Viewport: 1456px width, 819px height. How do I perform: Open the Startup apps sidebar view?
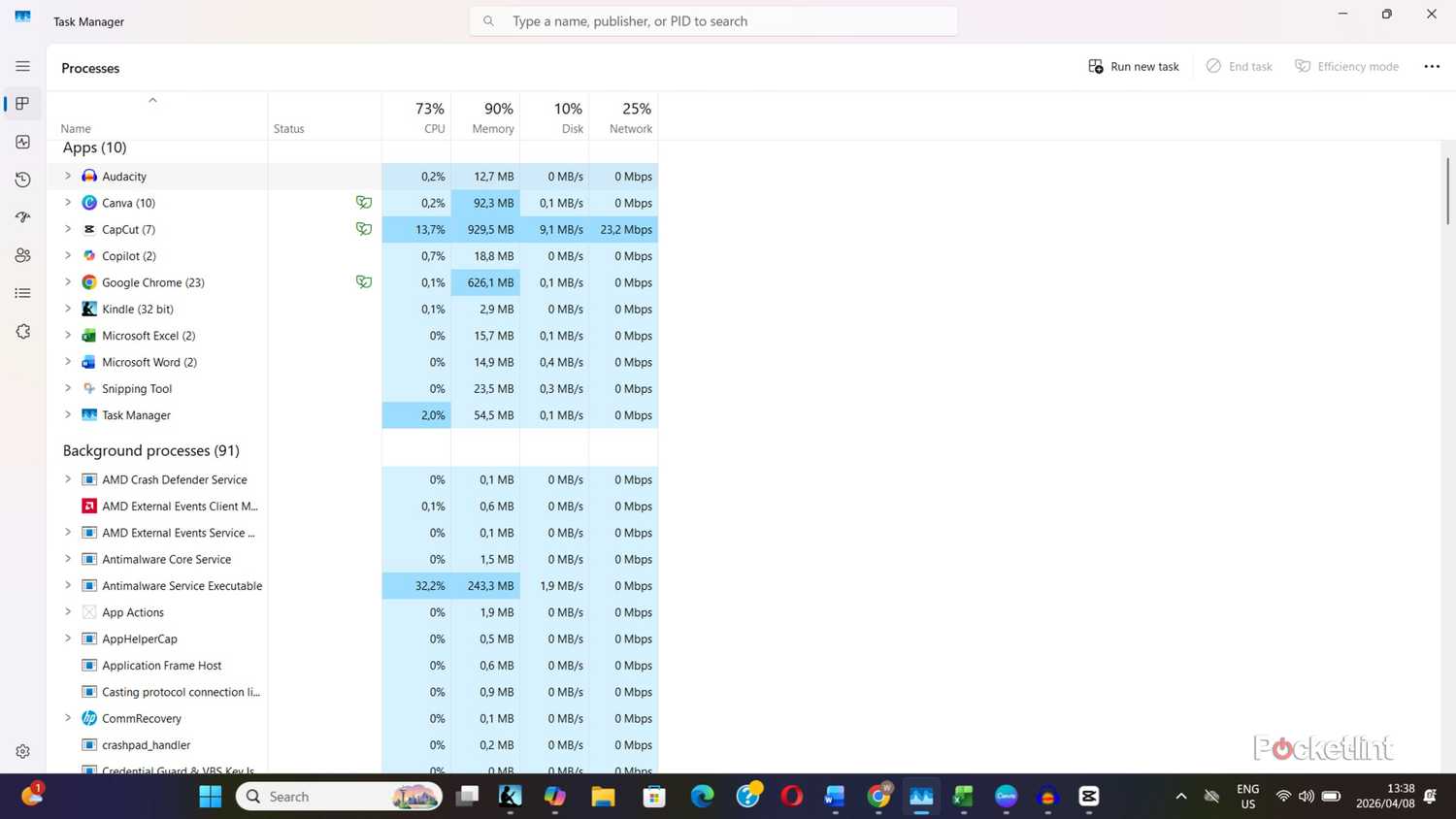pyautogui.click(x=22, y=217)
